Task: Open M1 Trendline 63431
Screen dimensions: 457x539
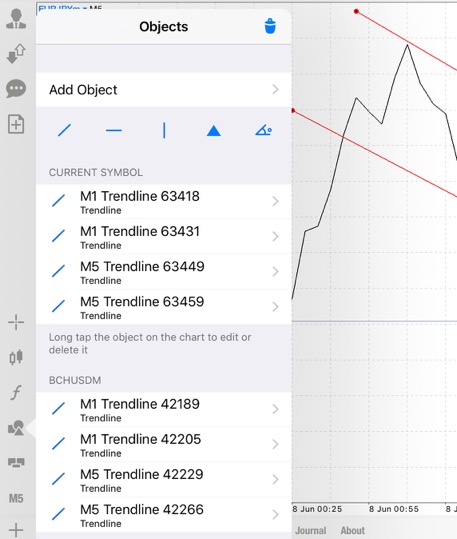Action: click(x=164, y=236)
